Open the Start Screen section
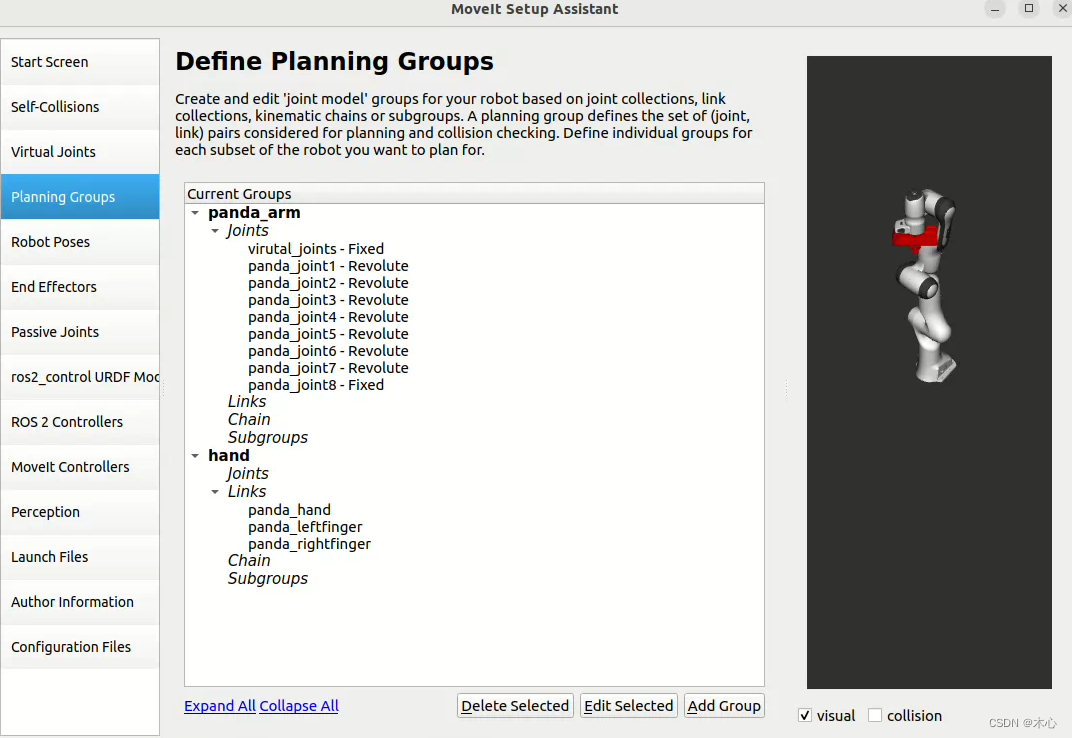 coord(80,62)
